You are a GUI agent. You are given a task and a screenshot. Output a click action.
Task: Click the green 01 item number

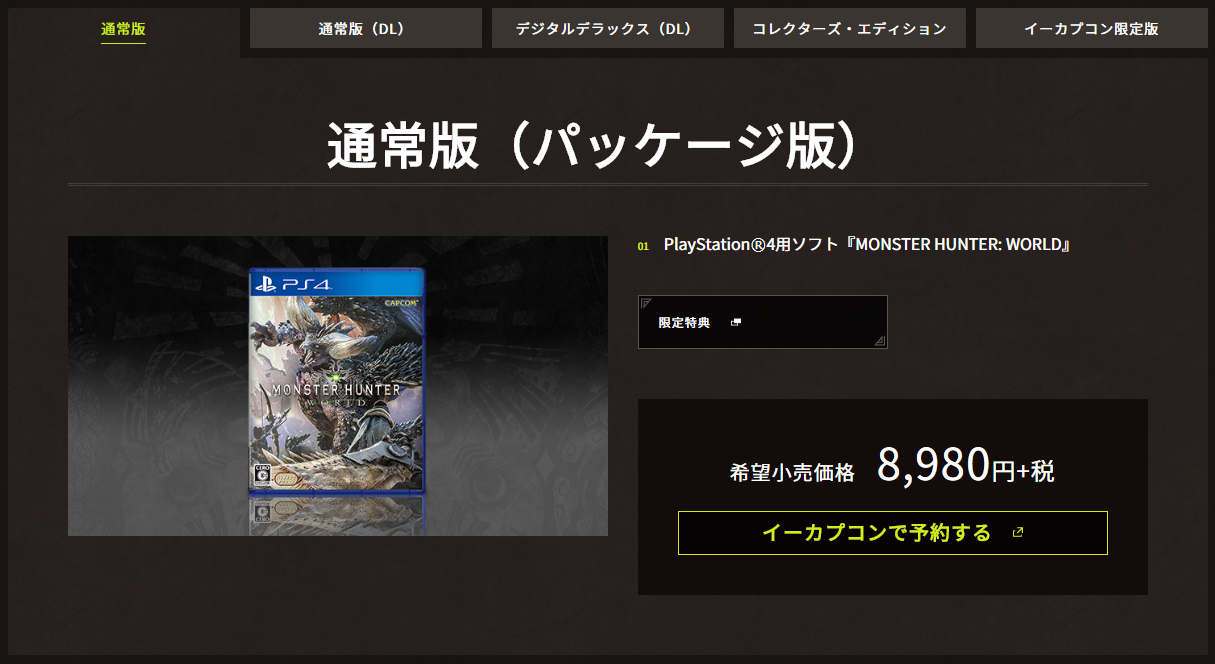643,246
